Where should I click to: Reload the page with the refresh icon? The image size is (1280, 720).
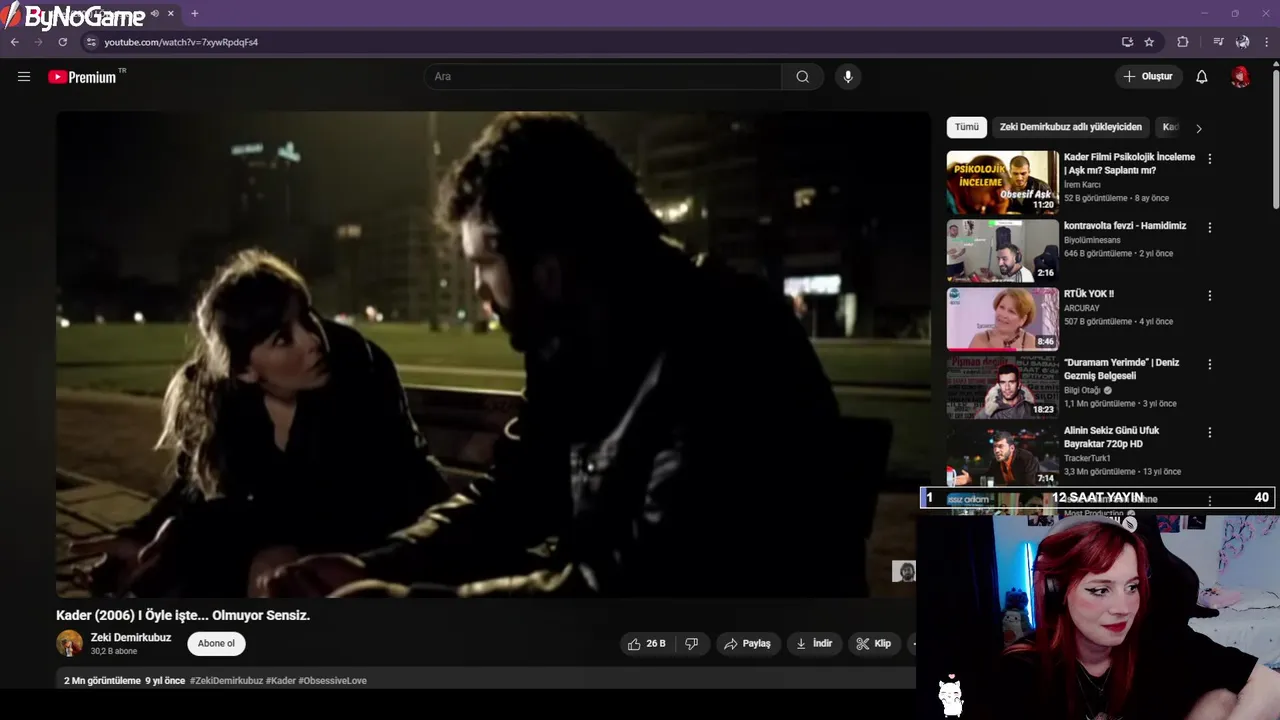pyautogui.click(x=63, y=42)
